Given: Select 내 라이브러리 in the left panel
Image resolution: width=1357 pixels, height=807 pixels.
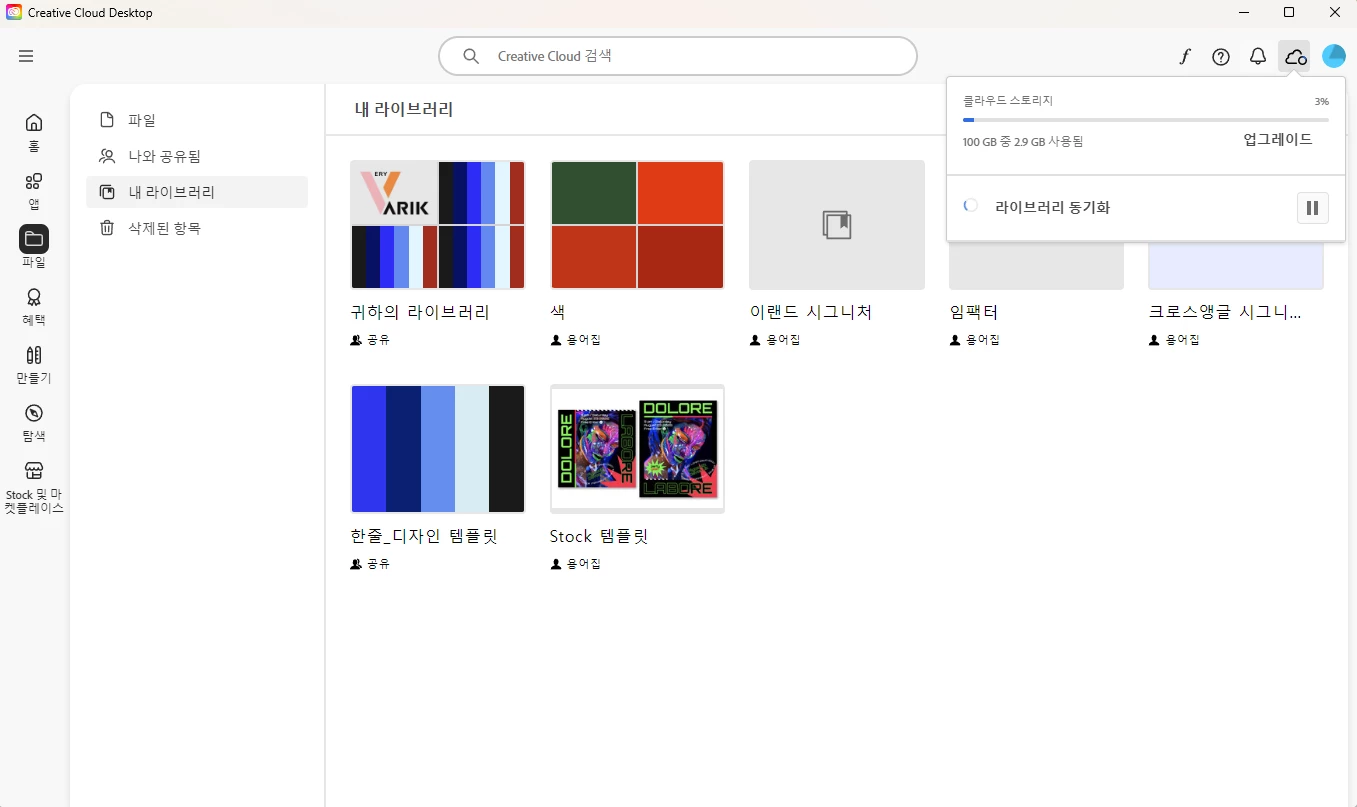Looking at the screenshot, I should tap(197, 192).
